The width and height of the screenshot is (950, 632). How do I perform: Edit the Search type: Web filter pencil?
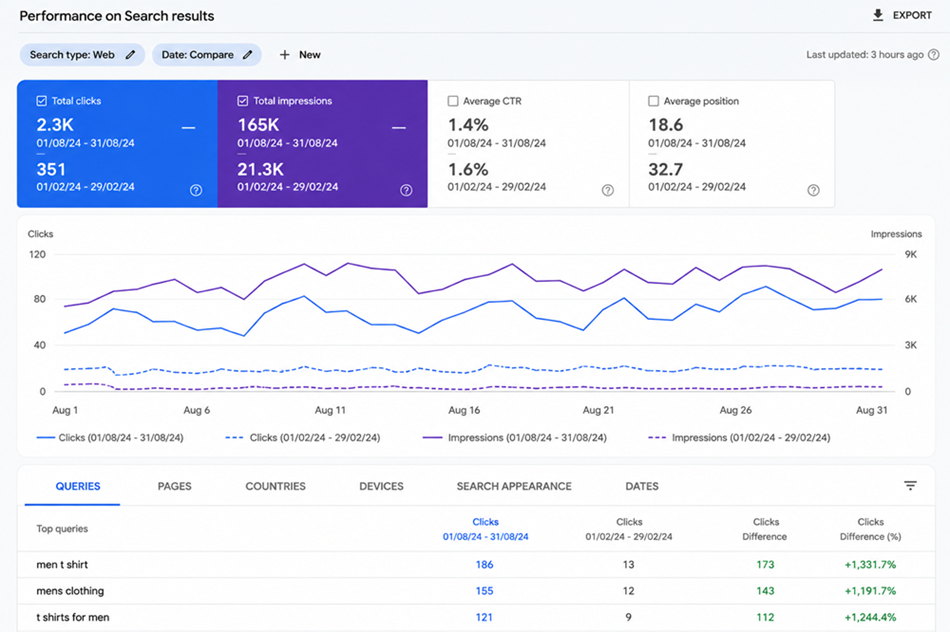point(130,55)
